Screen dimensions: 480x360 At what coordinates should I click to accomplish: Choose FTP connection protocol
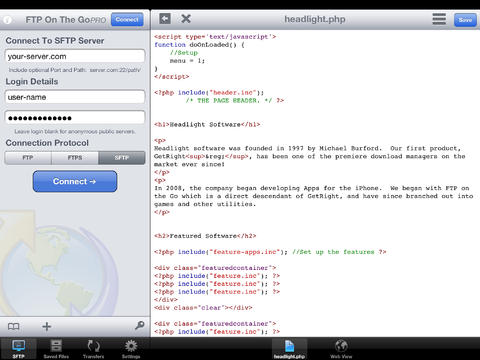28,158
